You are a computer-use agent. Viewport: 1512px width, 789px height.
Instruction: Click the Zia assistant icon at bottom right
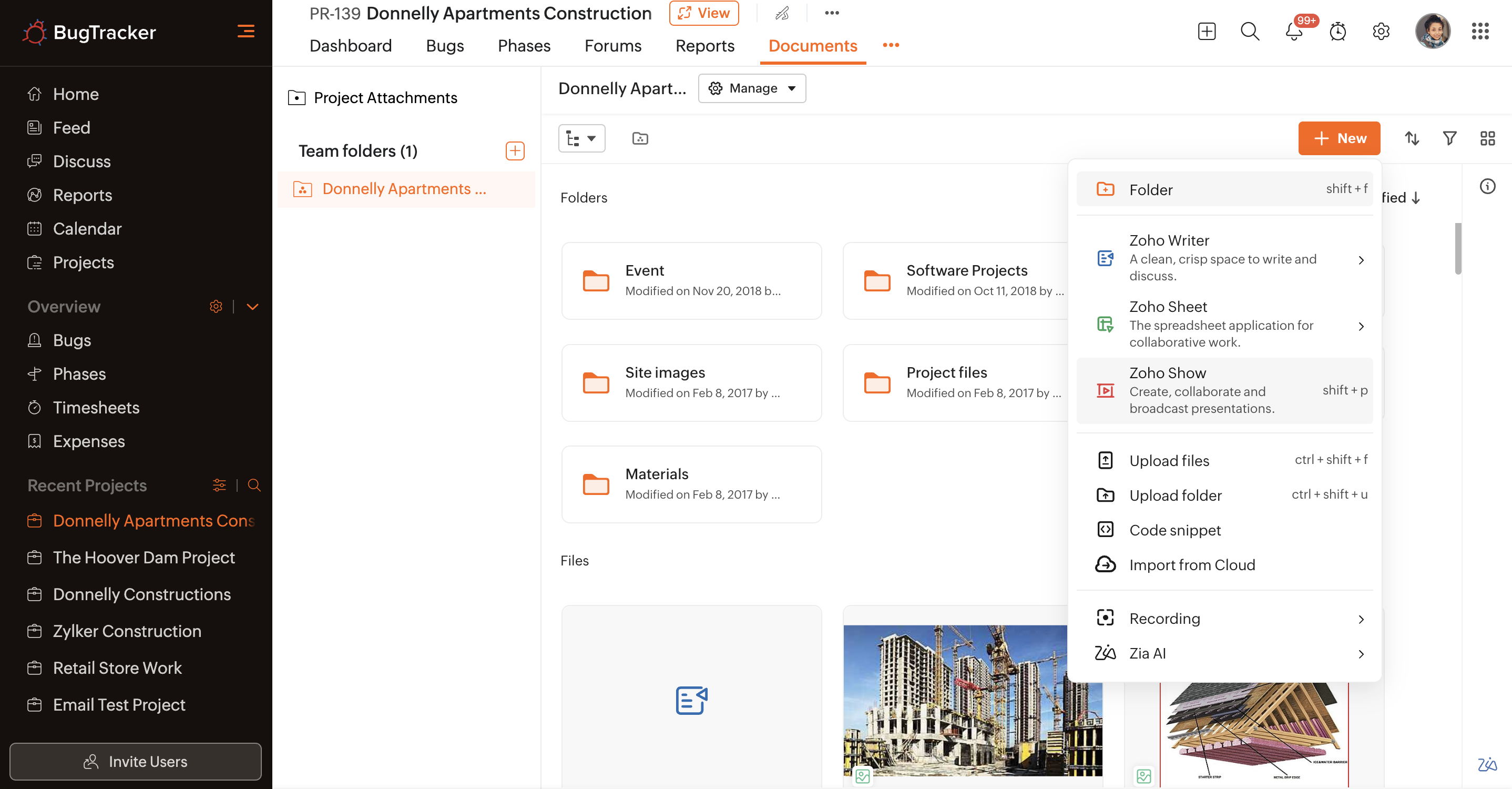[x=1487, y=764]
